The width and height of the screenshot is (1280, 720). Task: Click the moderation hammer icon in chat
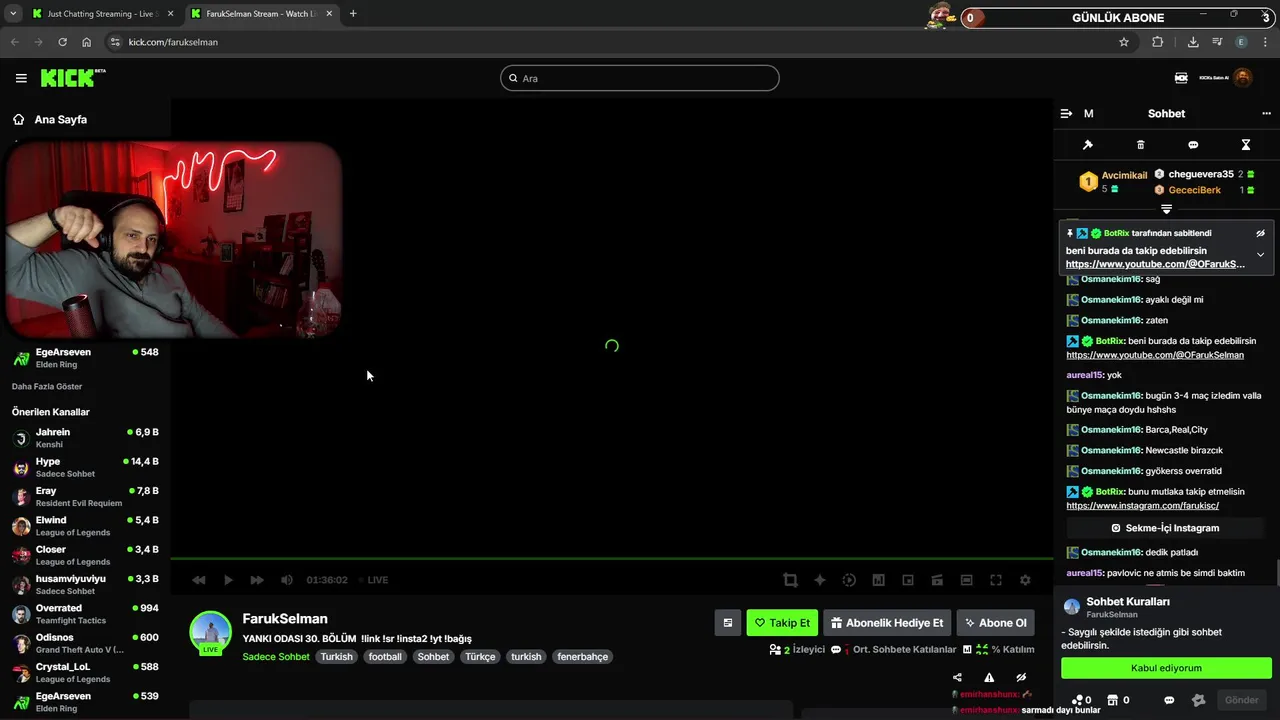coord(1088,145)
